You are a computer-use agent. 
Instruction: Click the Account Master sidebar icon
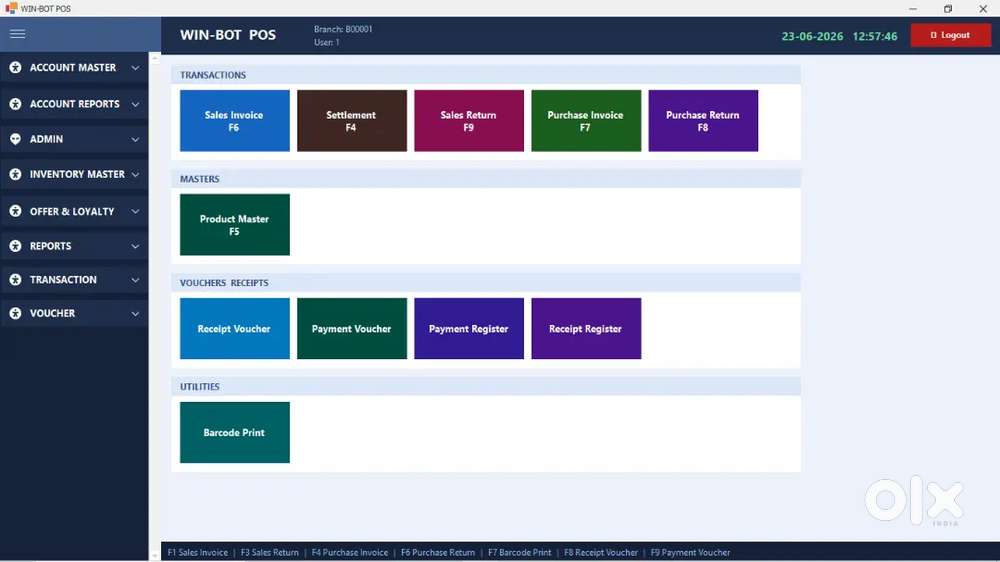click(x=15, y=68)
